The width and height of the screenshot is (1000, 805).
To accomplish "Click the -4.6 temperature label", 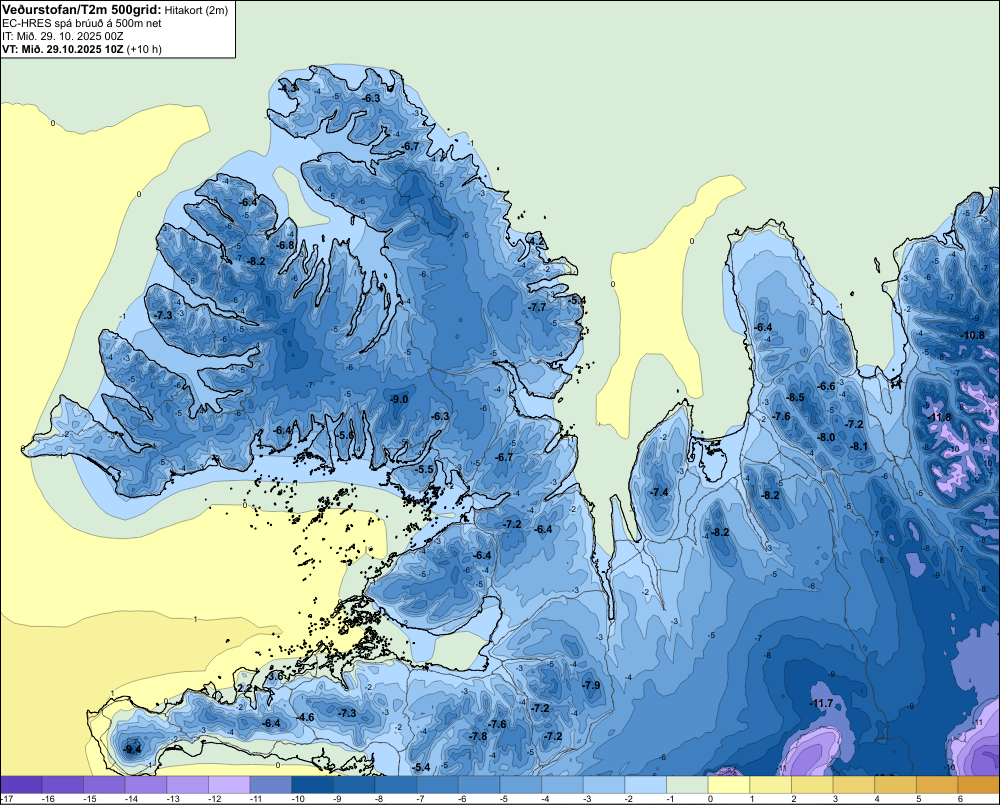I will click(x=305, y=718).
